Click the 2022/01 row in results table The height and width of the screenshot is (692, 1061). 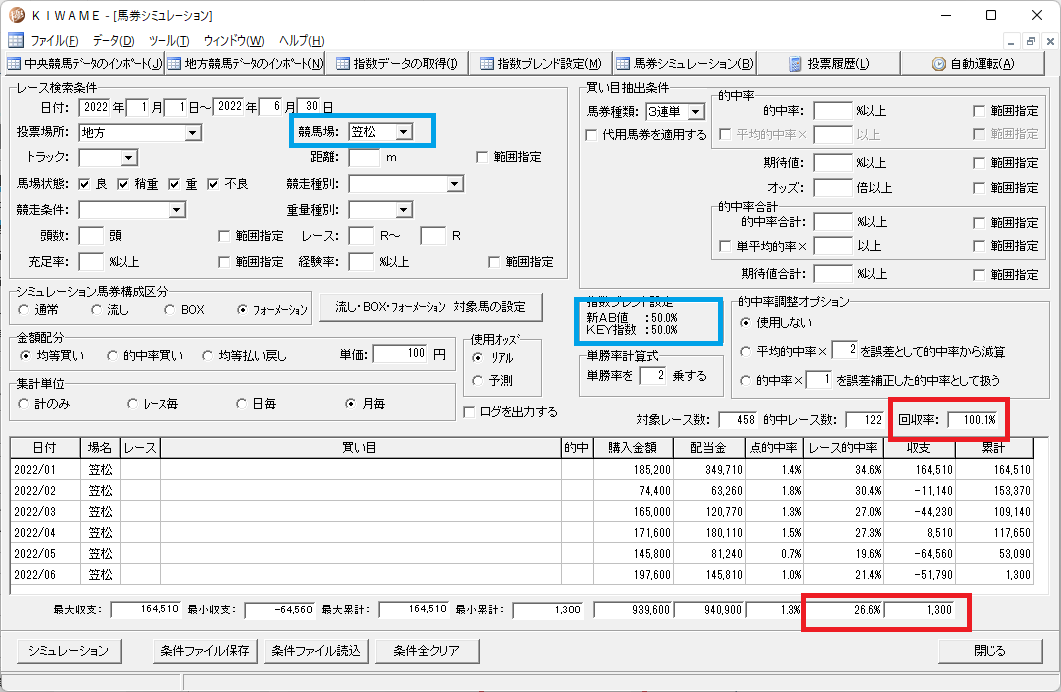coord(522,469)
